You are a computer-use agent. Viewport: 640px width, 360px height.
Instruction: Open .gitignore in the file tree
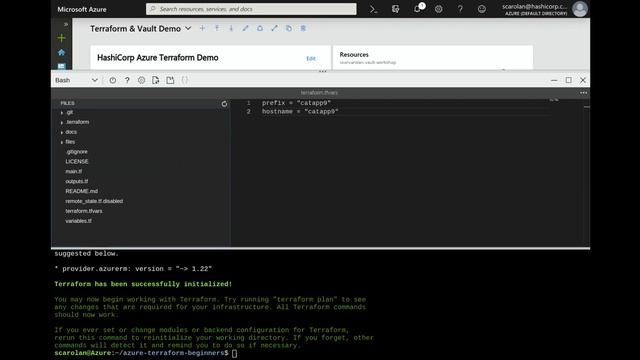tap(77, 152)
